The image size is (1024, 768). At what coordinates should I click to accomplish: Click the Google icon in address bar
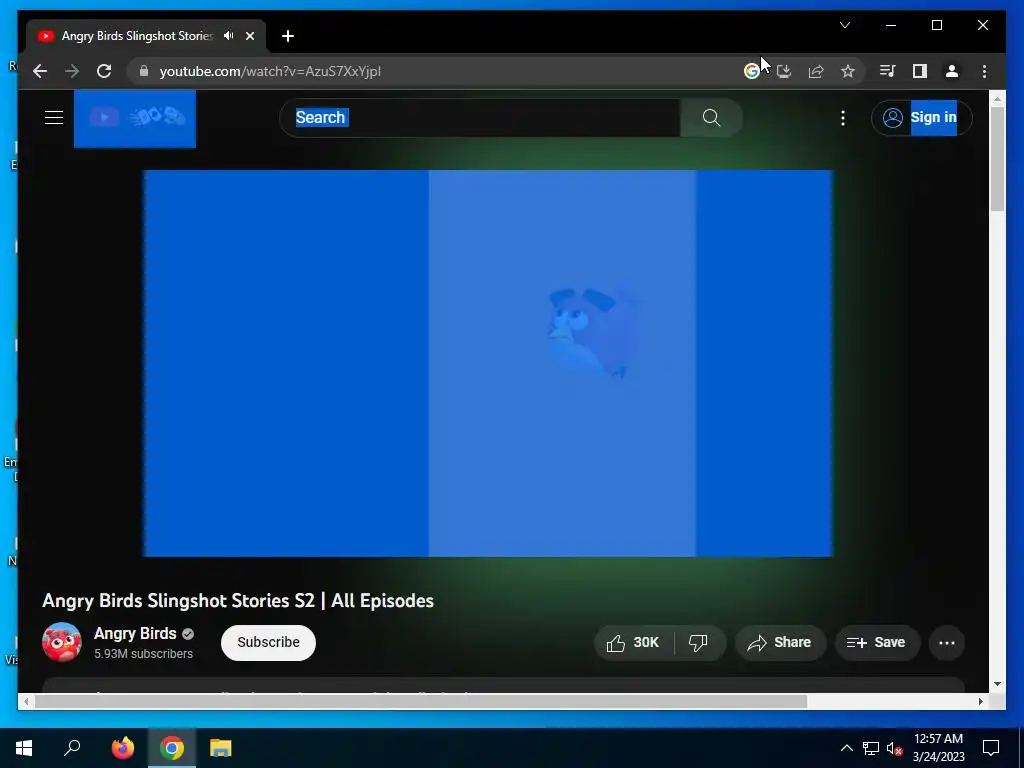[752, 71]
